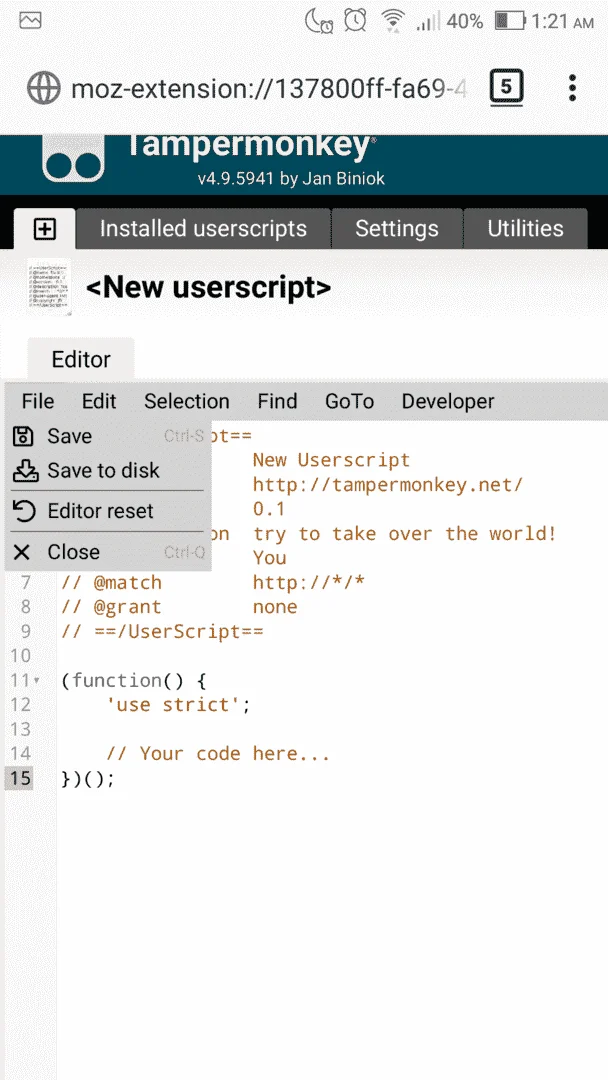The image size is (608, 1080).
Task: Choose Editor reset menu entry
Action: click(x=108, y=511)
